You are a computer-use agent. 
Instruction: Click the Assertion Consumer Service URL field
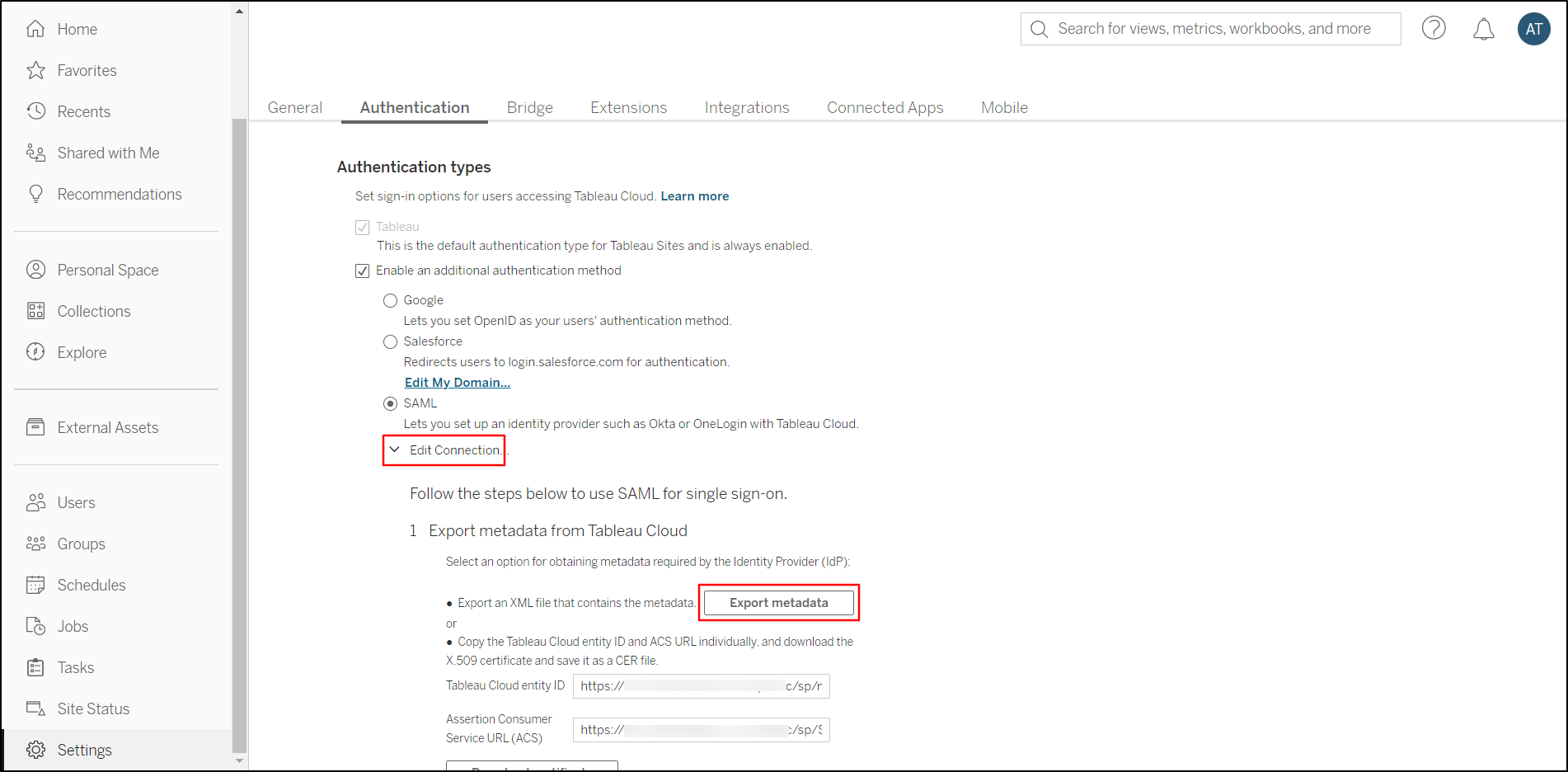coord(701,730)
